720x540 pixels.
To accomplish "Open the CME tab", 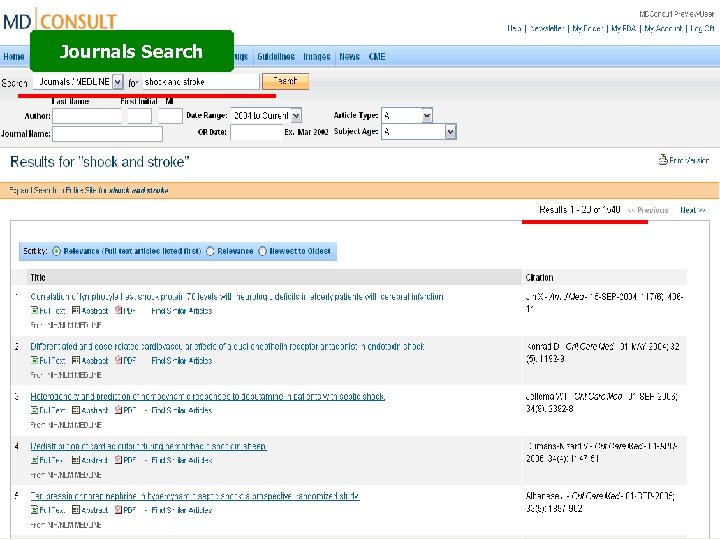I will 377,57.
